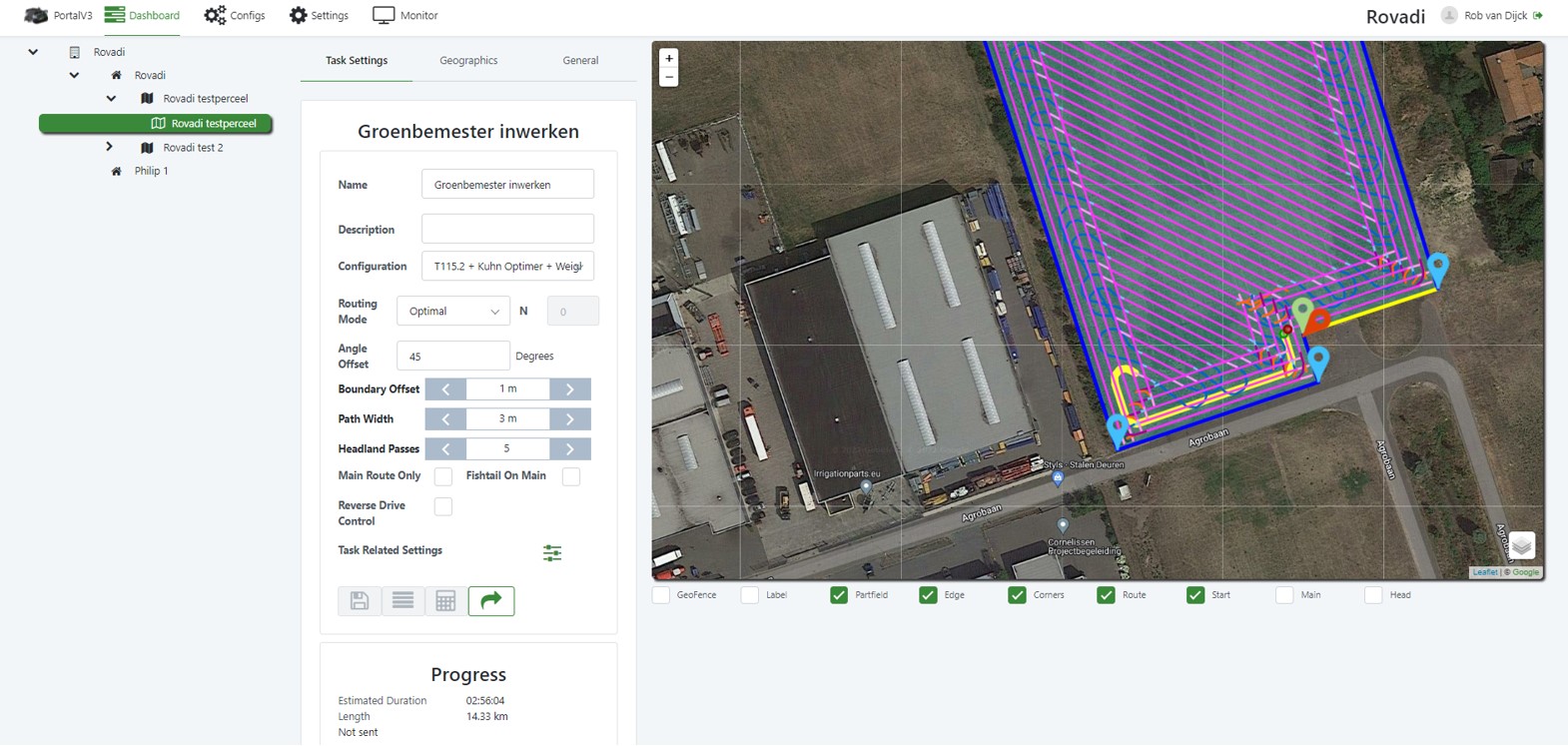
Task: Decrease the Boundary Offset value
Action: 445,388
